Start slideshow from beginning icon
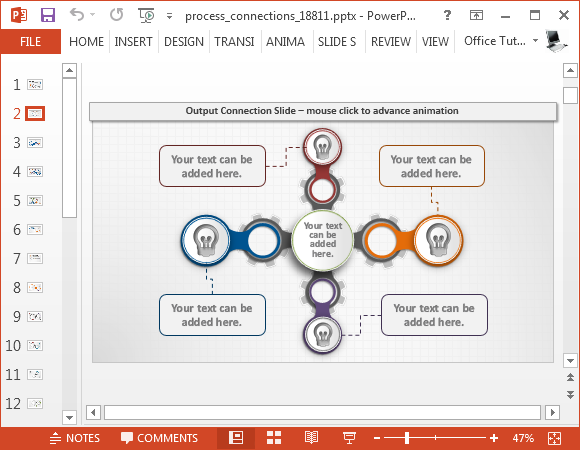The image size is (580, 450). 146,15
